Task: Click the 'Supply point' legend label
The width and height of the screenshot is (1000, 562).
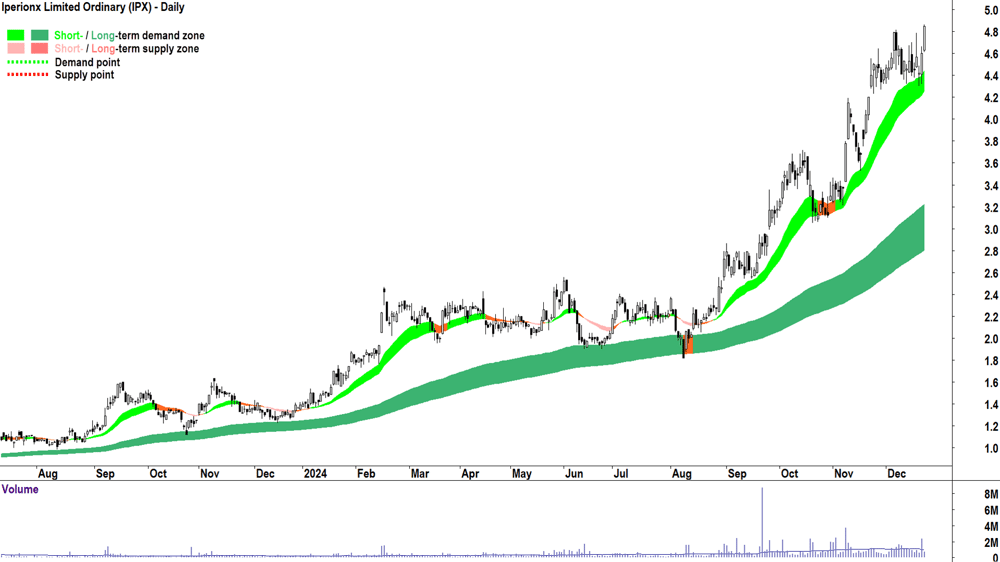Action: click(84, 75)
